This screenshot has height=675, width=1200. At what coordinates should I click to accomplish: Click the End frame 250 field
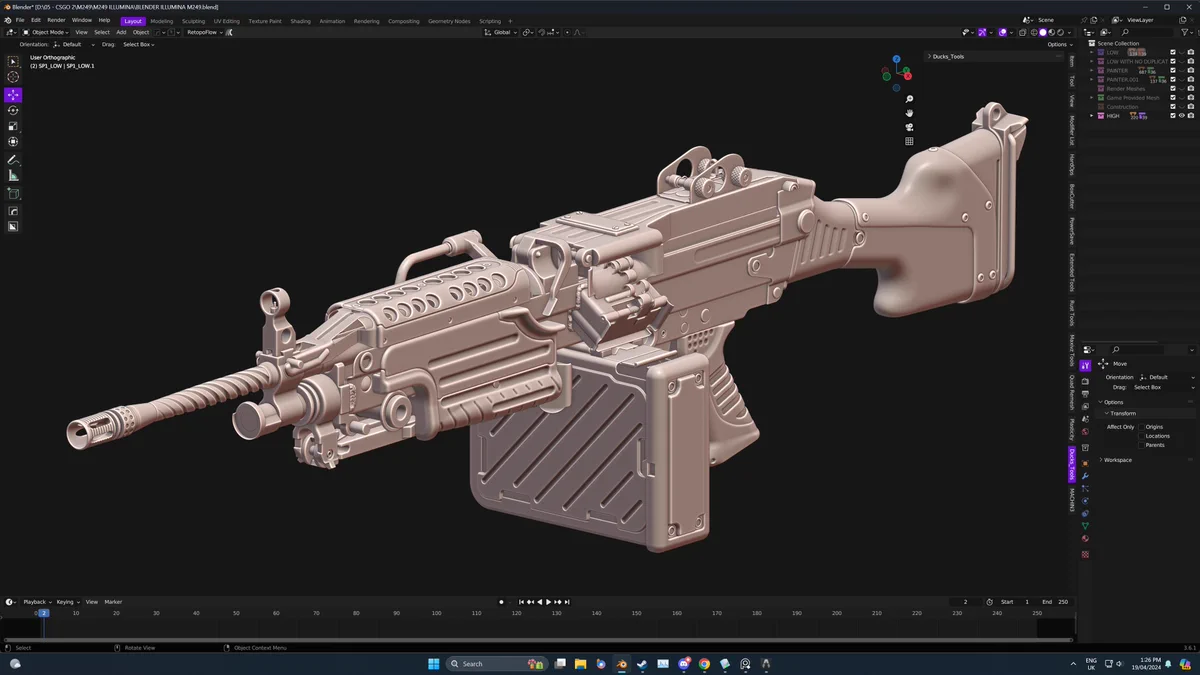pos(1055,602)
